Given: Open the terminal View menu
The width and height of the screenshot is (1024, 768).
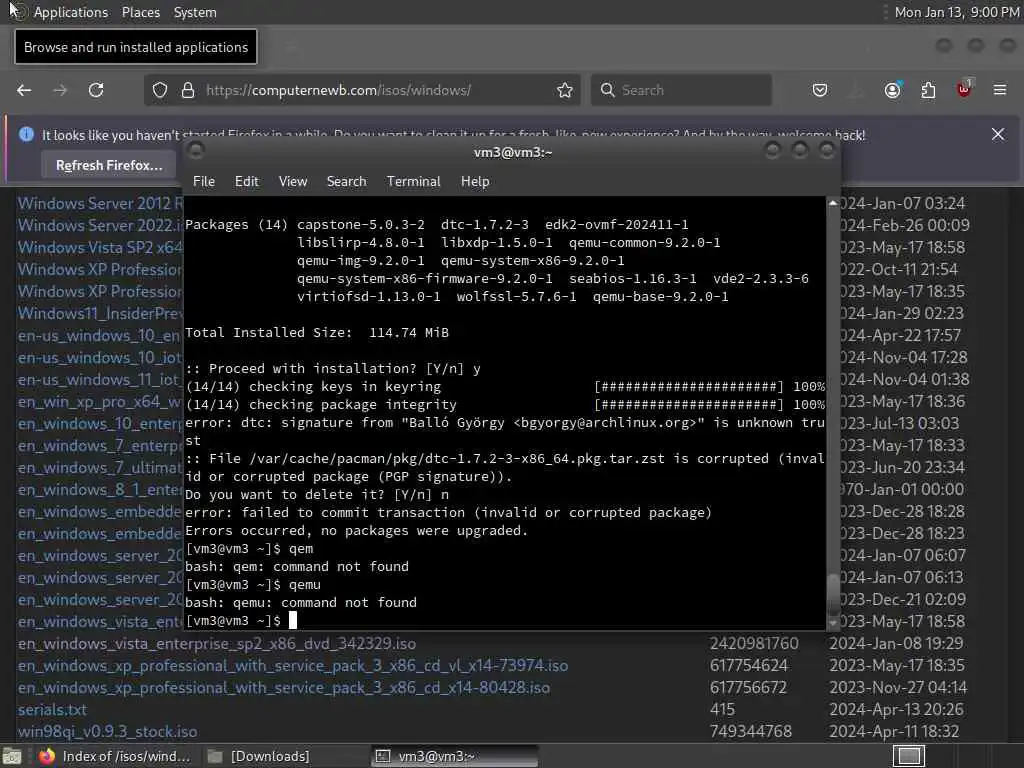Looking at the screenshot, I should coord(293,182).
